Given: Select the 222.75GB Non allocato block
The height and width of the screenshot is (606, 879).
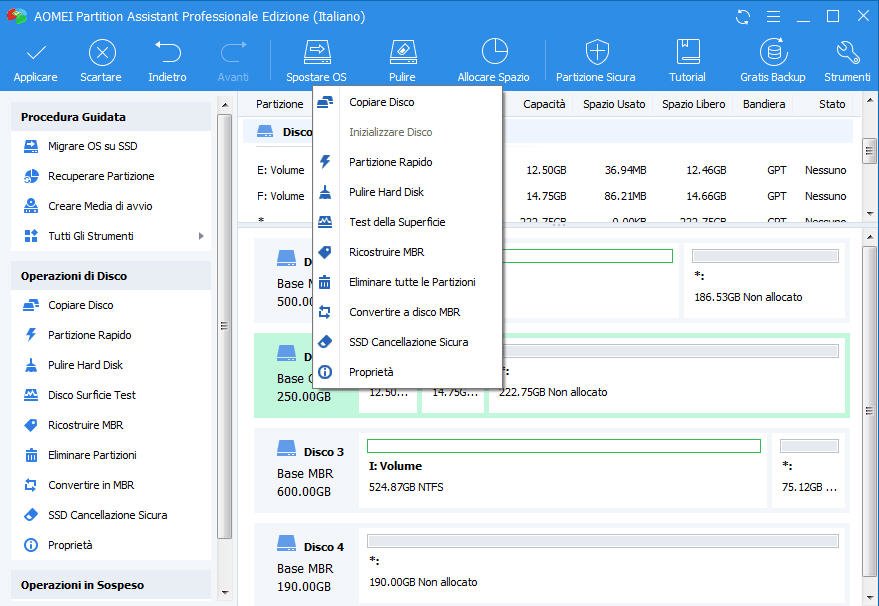Looking at the screenshot, I should [x=667, y=376].
